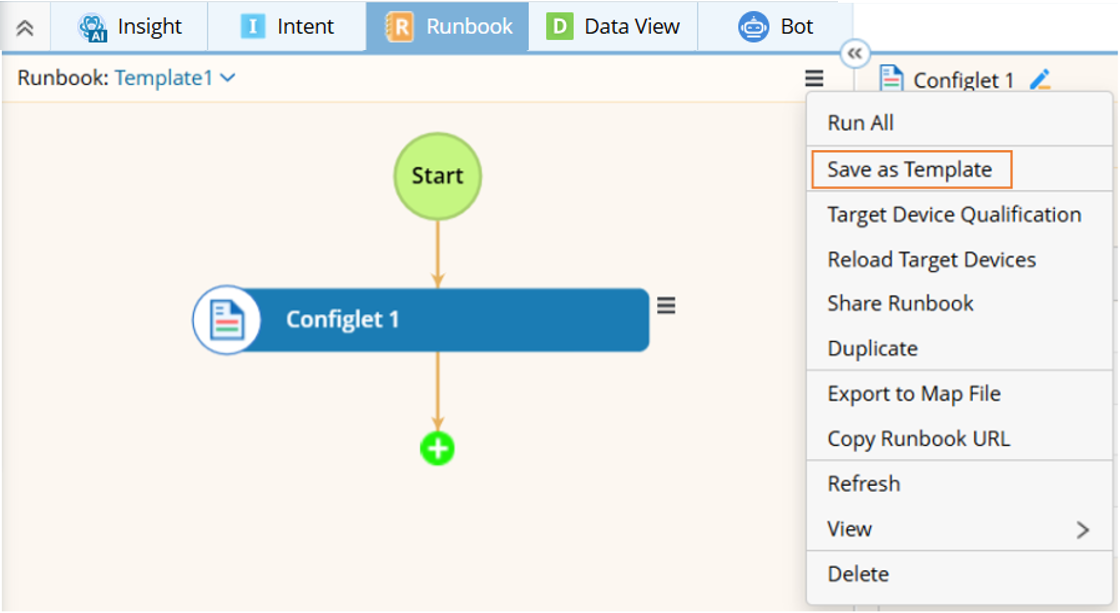Screen dimensions: 1120x613
Task: Open the Configlet 1 node hamburger menu
Action: click(x=666, y=306)
